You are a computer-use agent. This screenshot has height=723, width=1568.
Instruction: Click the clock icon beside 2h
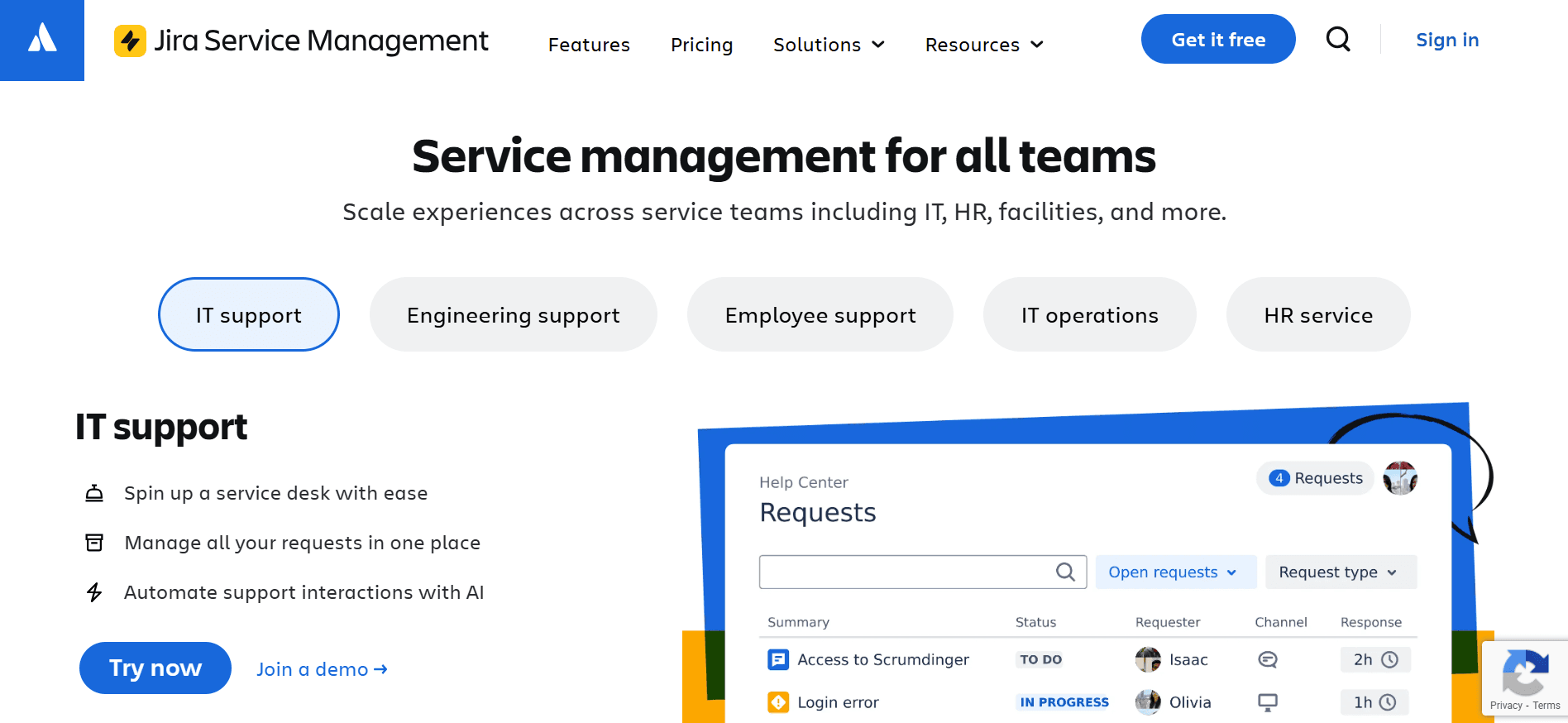(x=1390, y=659)
